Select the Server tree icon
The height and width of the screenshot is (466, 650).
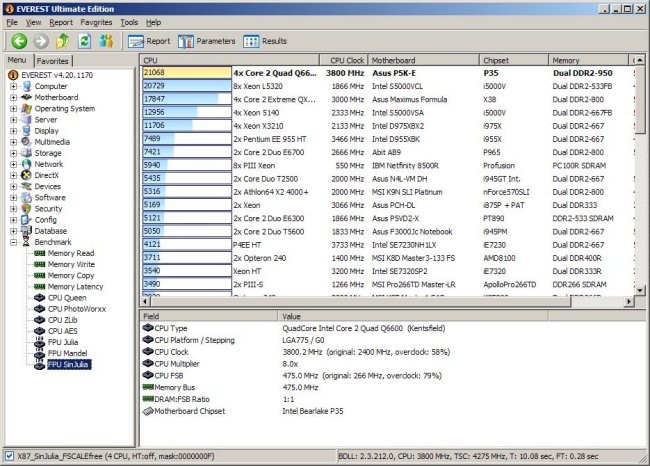point(27,119)
